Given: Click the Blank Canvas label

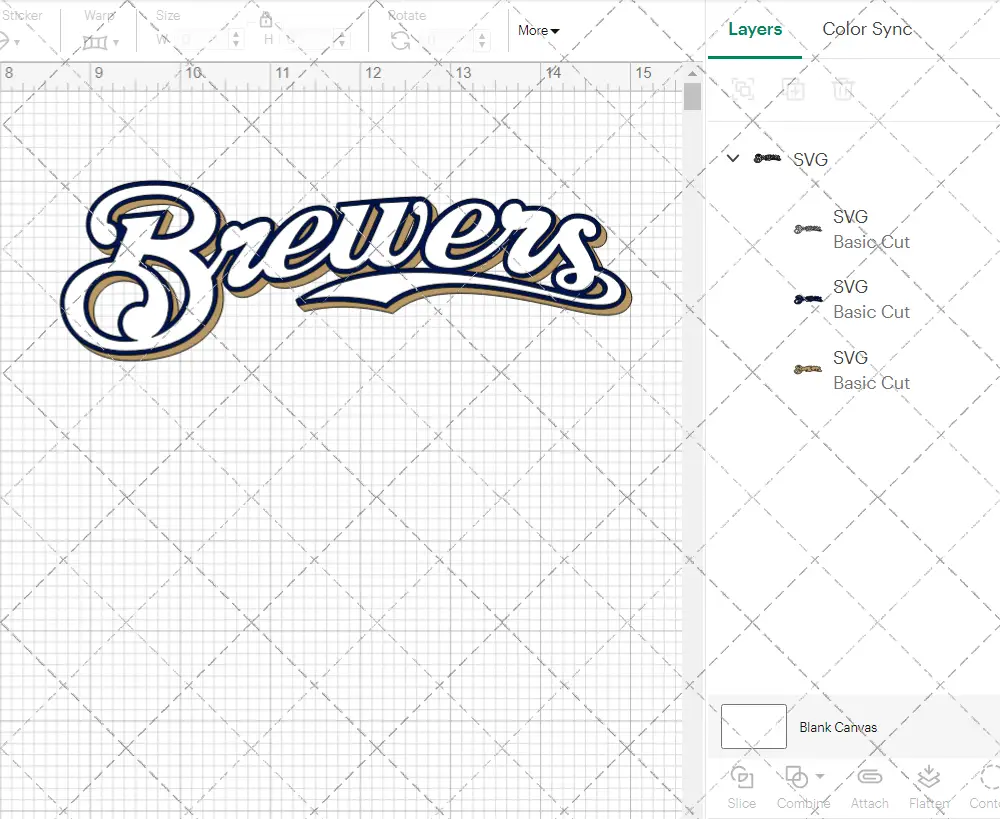Looking at the screenshot, I should click(x=838, y=727).
